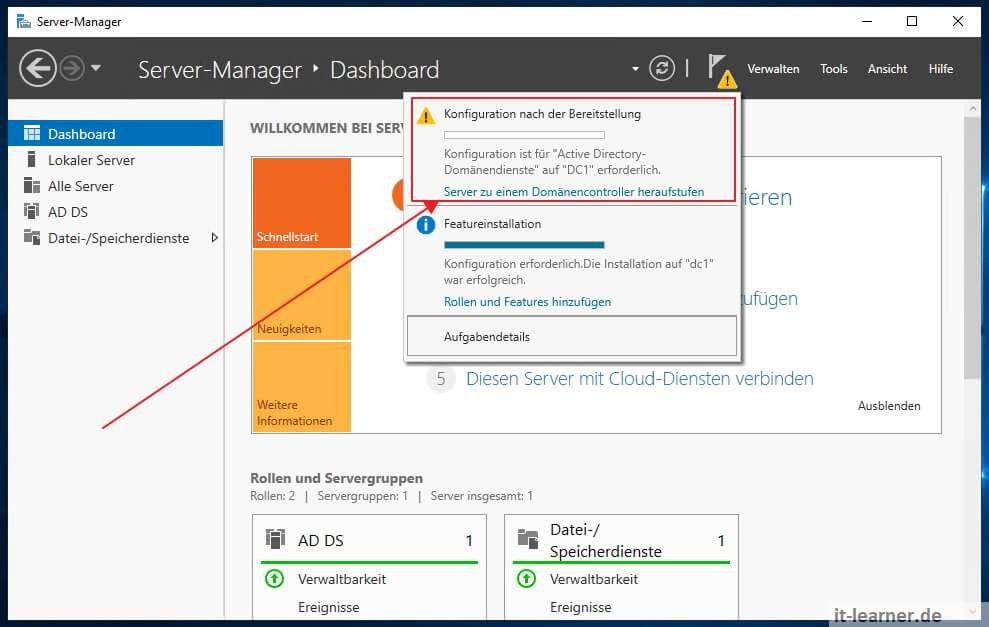Click Server zu einem Domänencontroller heraufstufen
This screenshot has width=989, height=627.
(577, 192)
